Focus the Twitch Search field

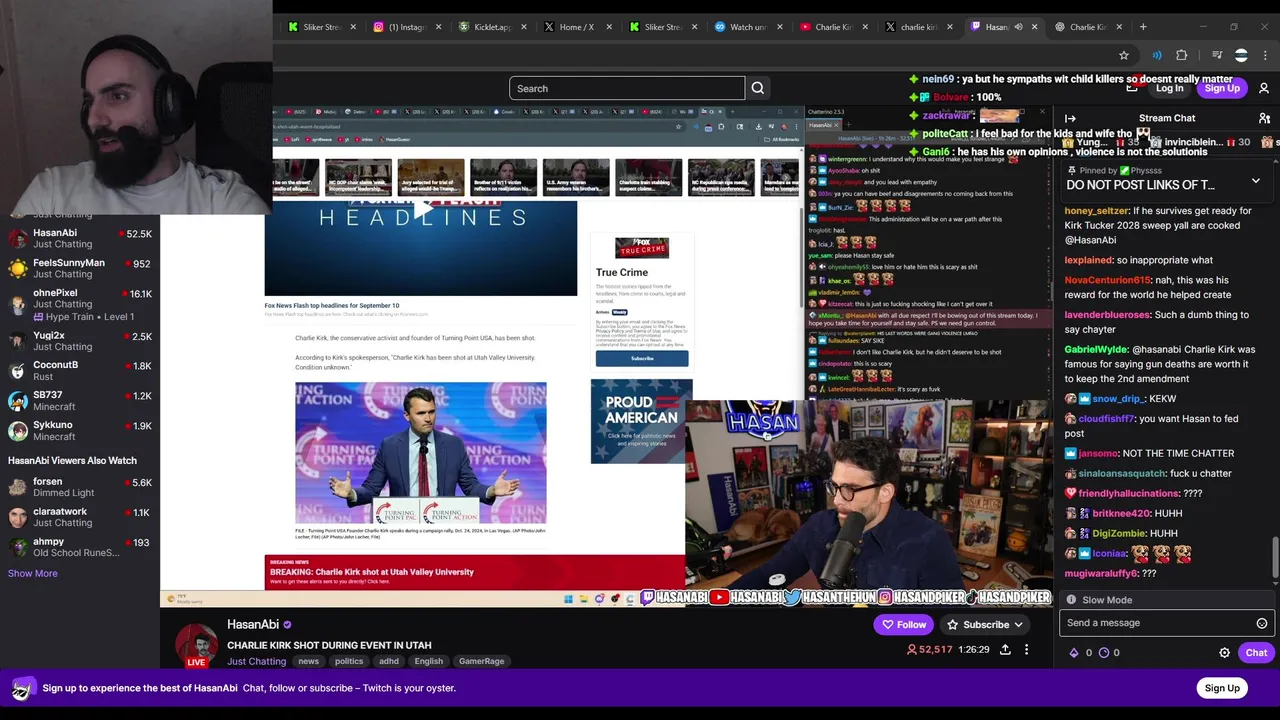pos(627,88)
